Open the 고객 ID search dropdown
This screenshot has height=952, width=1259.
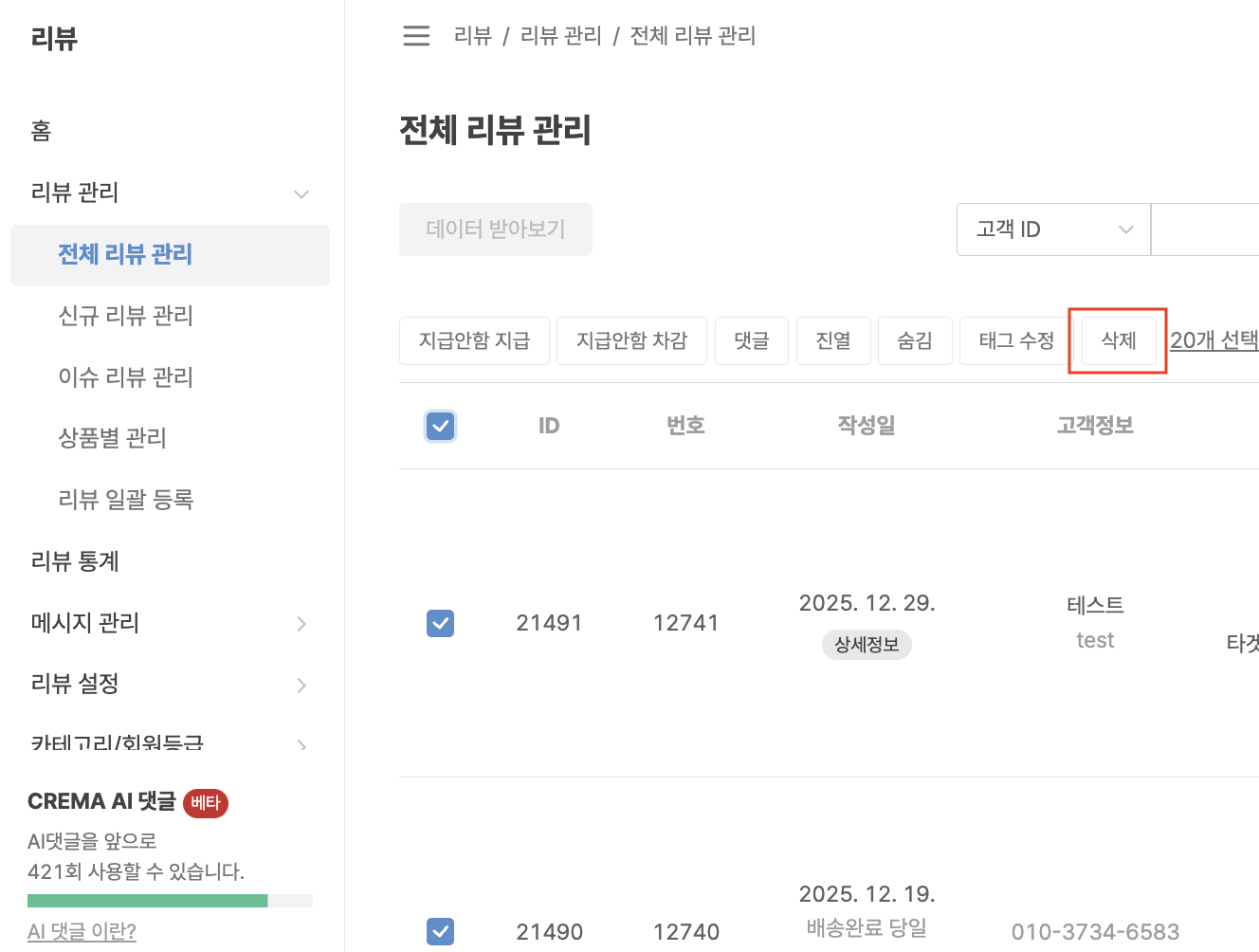(x=1053, y=229)
